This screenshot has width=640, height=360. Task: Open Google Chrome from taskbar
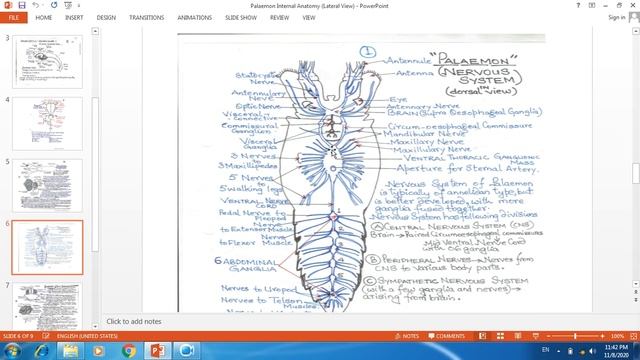point(129,351)
